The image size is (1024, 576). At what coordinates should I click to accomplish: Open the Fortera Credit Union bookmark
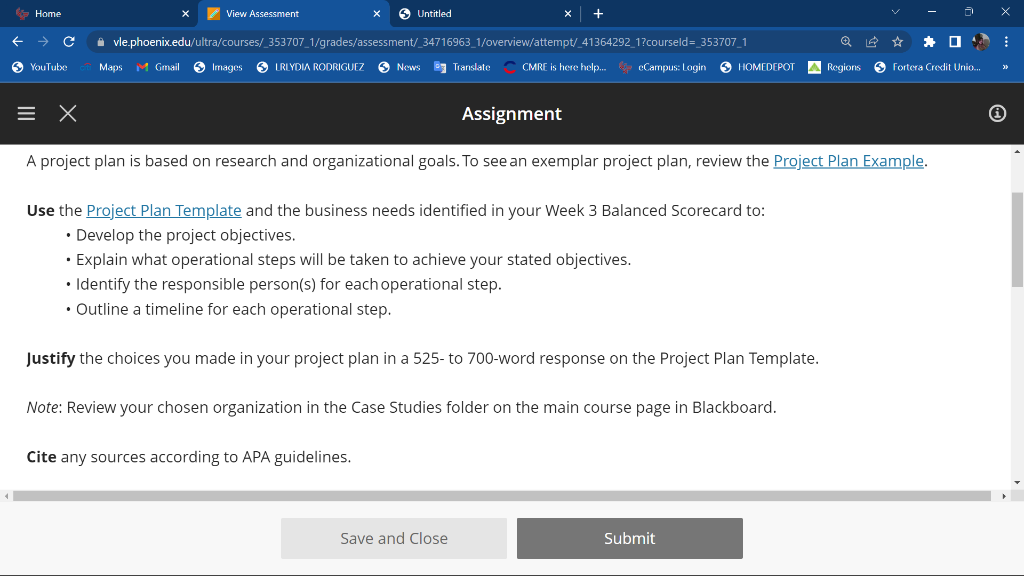(927, 67)
